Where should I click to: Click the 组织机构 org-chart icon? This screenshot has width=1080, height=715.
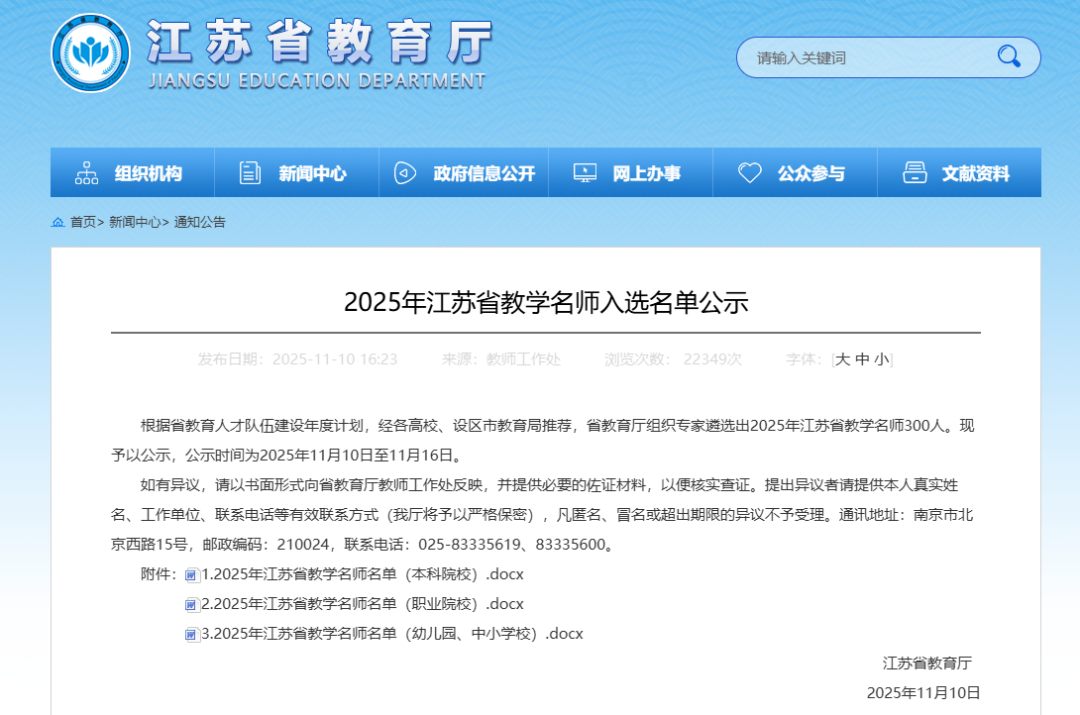[87, 173]
